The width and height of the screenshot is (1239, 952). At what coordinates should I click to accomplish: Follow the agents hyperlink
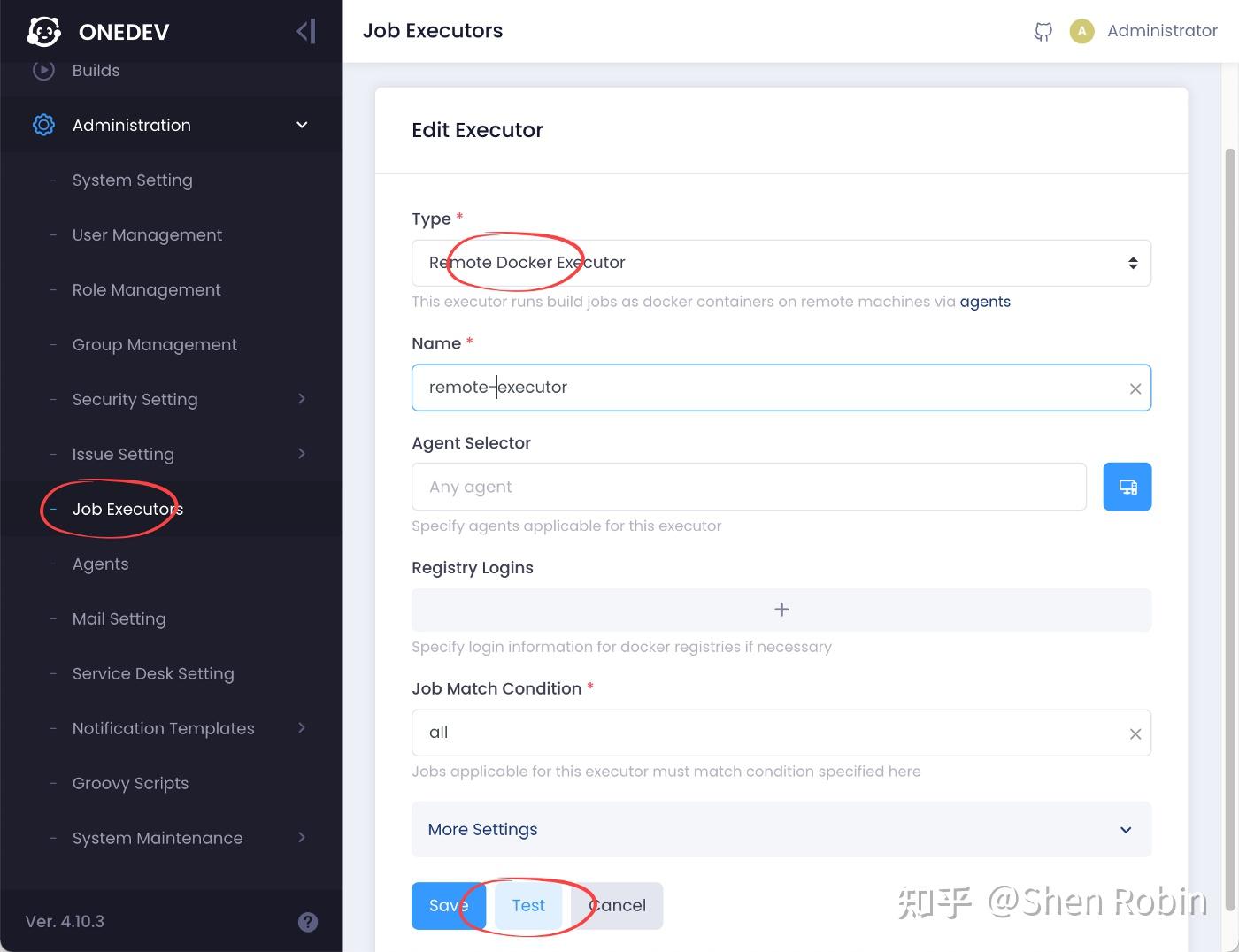click(985, 302)
